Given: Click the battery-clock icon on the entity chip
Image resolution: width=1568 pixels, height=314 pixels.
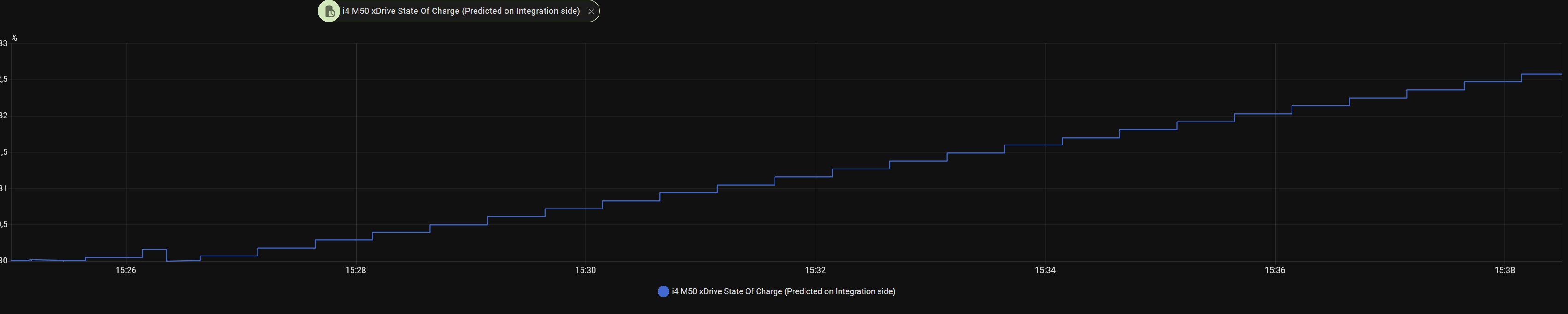Looking at the screenshot, I should (329, 12).
